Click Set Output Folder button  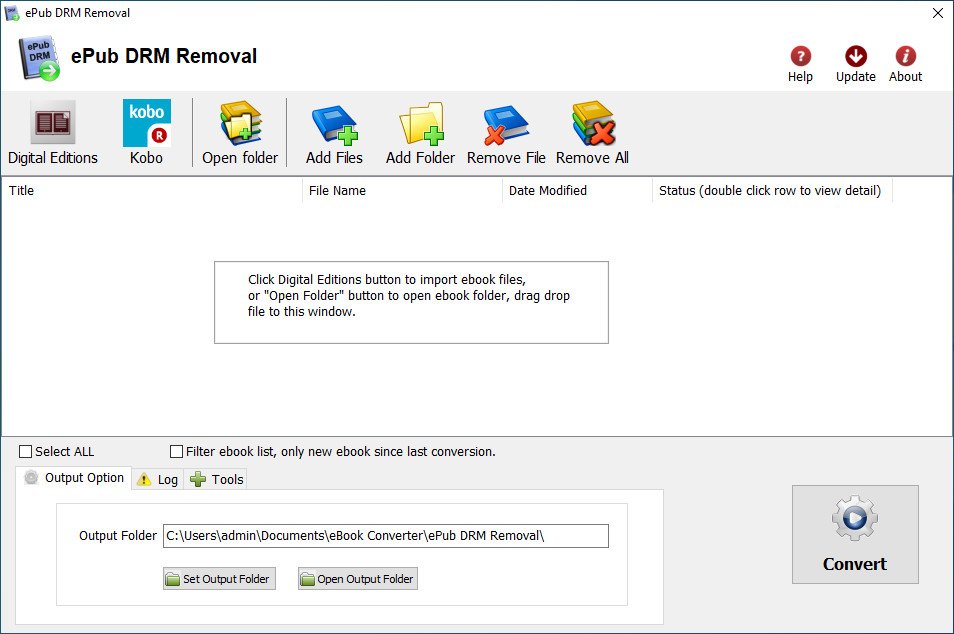coord(220,579)
